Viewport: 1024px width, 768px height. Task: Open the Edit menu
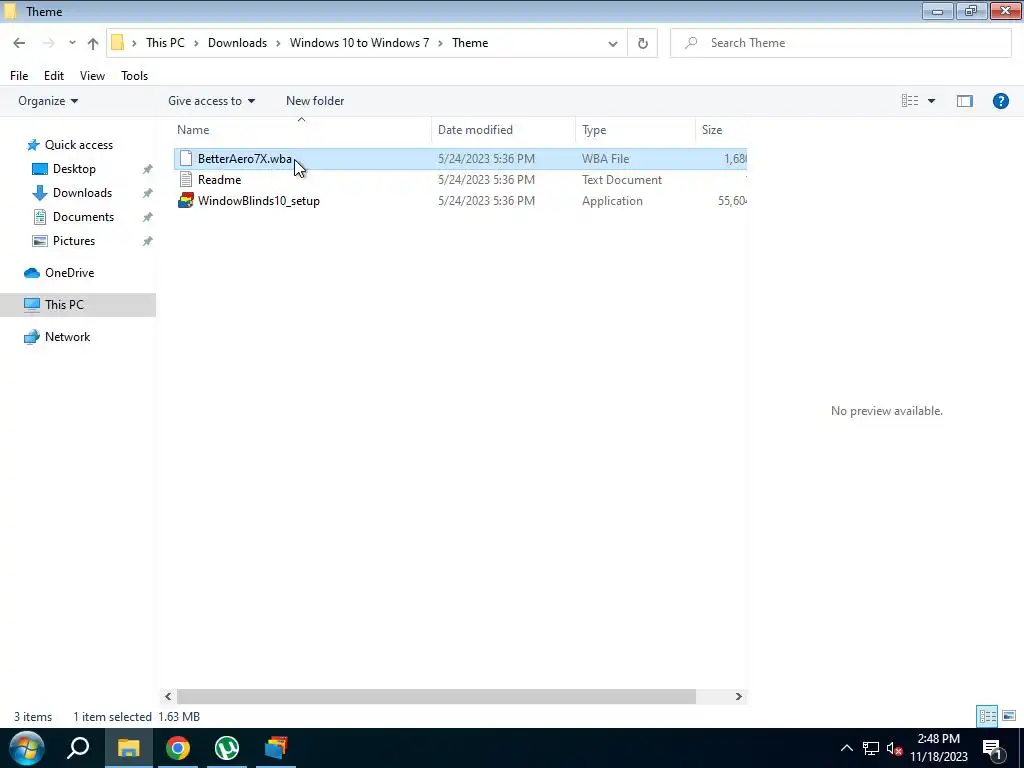pos(54,76)
